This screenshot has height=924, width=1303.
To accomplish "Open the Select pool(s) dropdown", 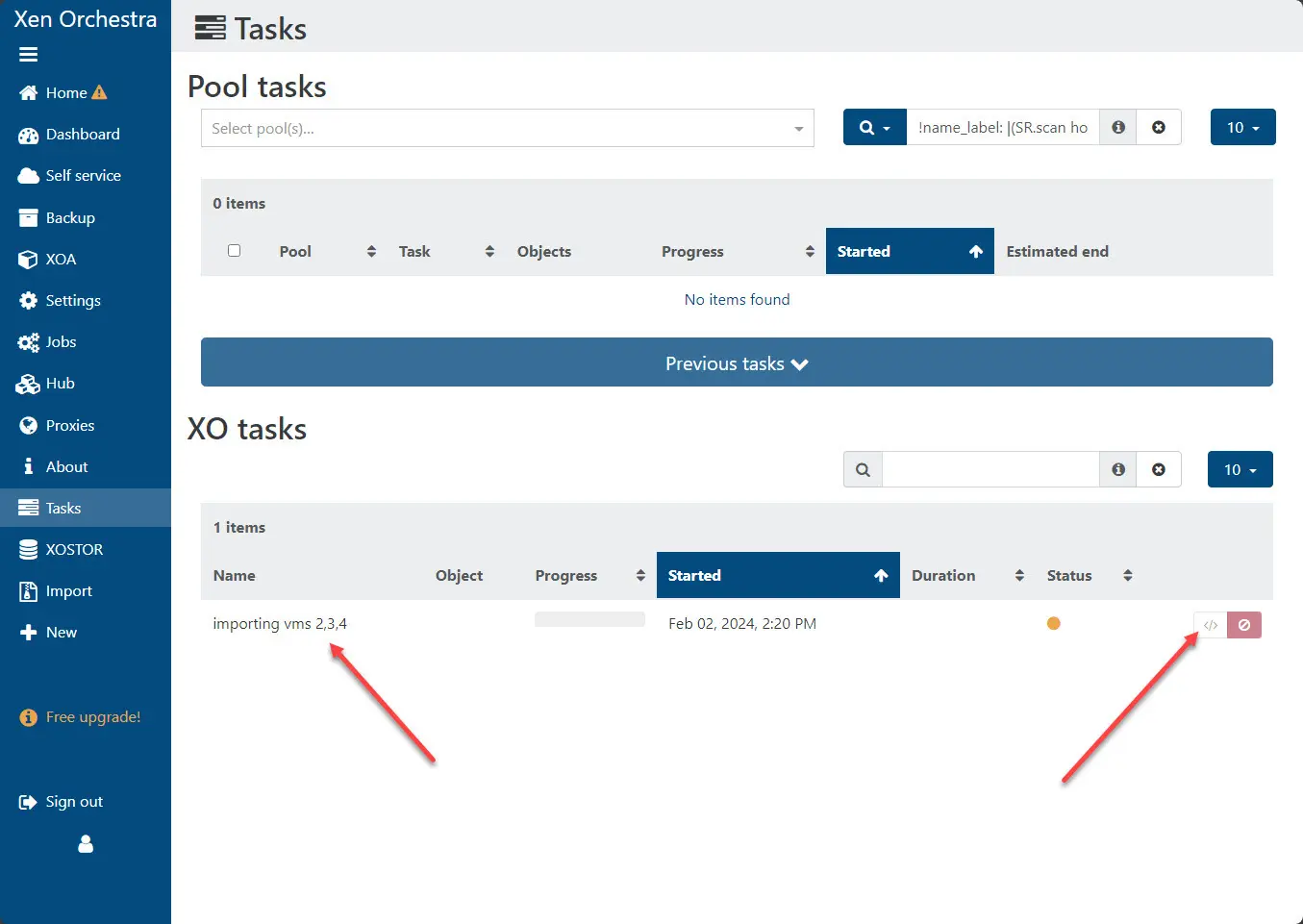I will point(507,128).
